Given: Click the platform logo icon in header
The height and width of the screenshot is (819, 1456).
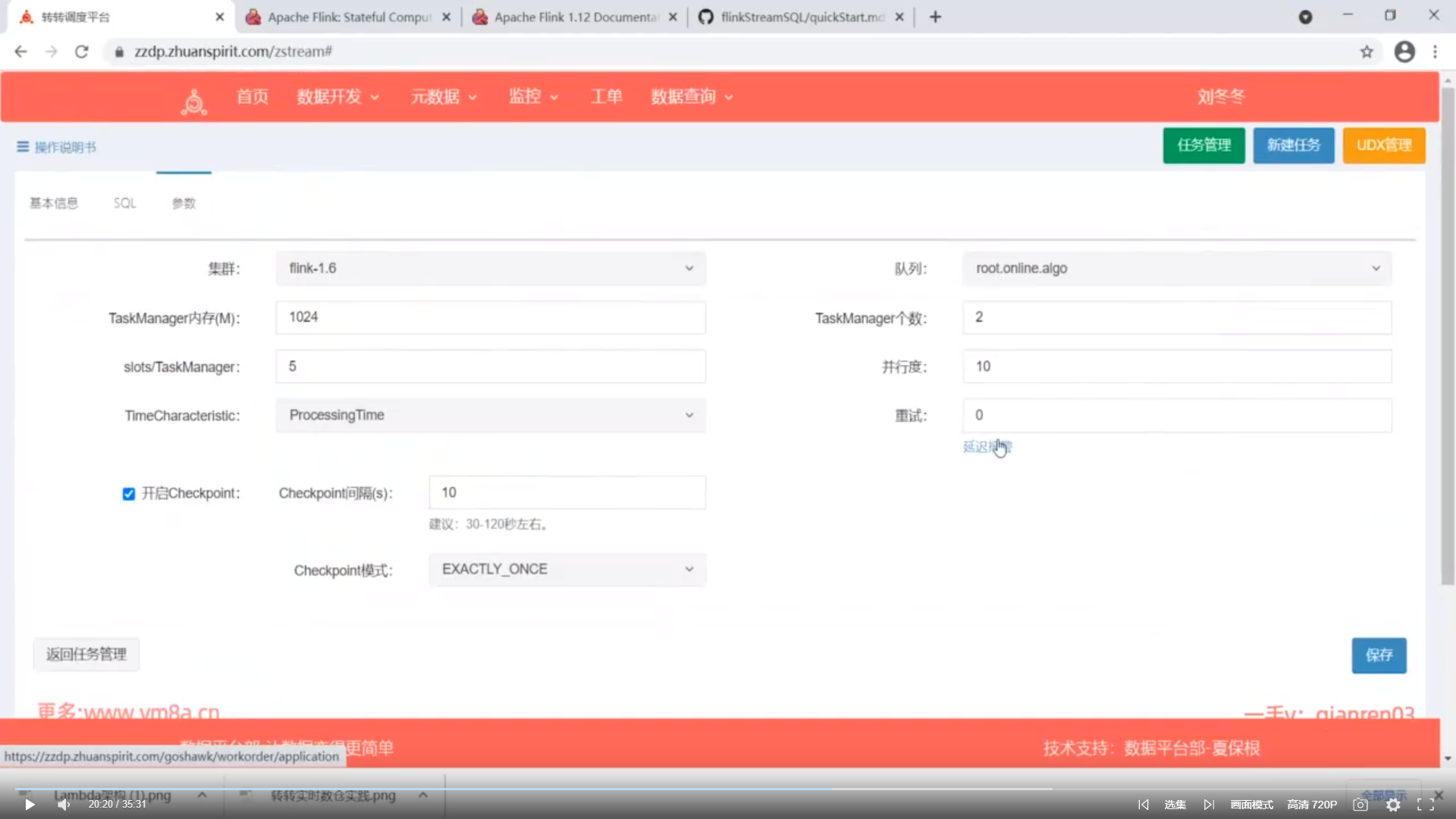Looking at the screenshot, I should pyautogui.click(x=194, y=102).
